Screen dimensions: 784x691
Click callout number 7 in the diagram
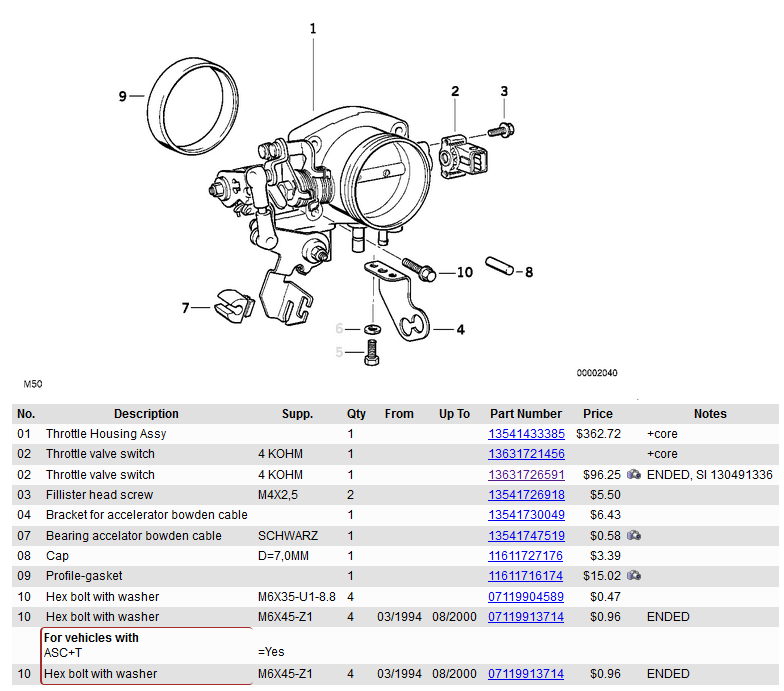185,308
